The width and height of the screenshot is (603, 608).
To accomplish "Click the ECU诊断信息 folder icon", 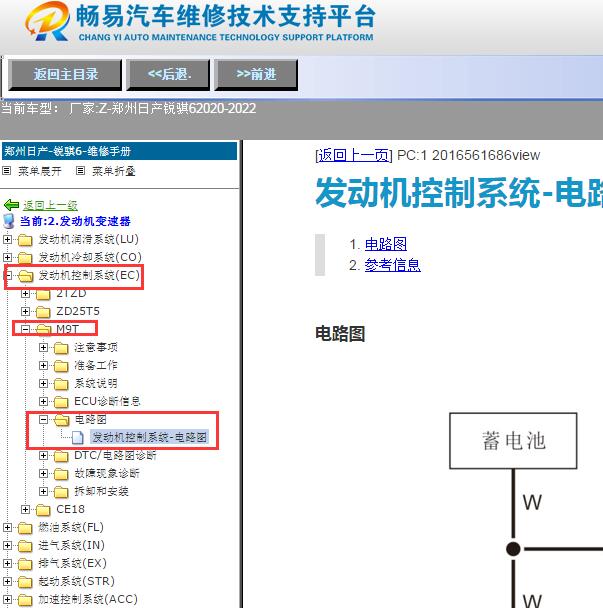I will (61, 402).
